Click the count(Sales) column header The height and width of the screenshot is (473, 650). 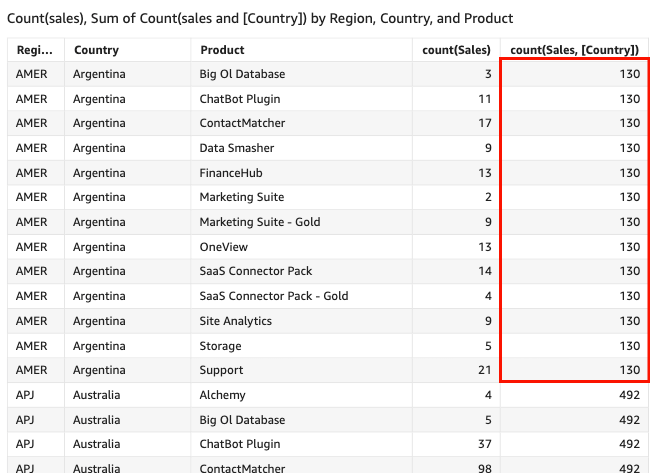(x=456, y=50)
